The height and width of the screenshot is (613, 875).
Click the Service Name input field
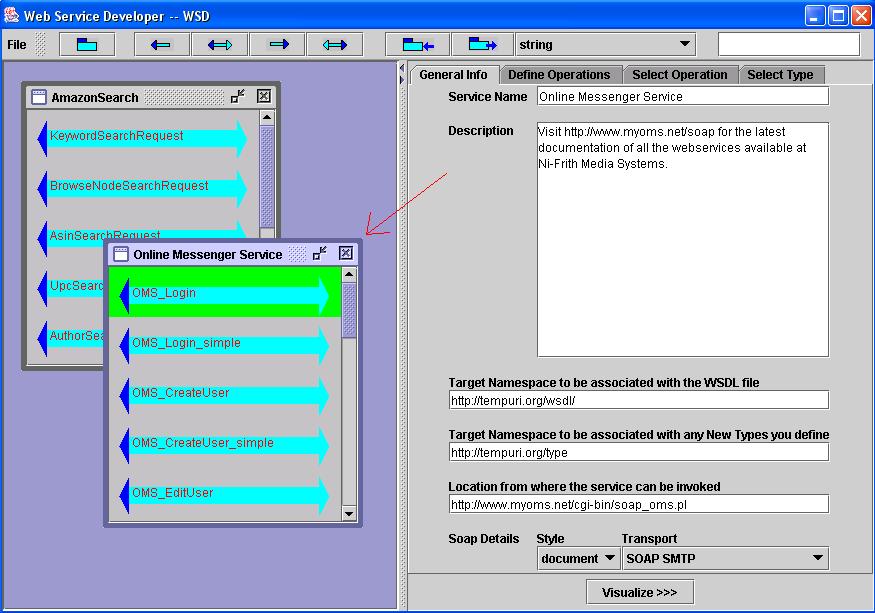(683, 97)
